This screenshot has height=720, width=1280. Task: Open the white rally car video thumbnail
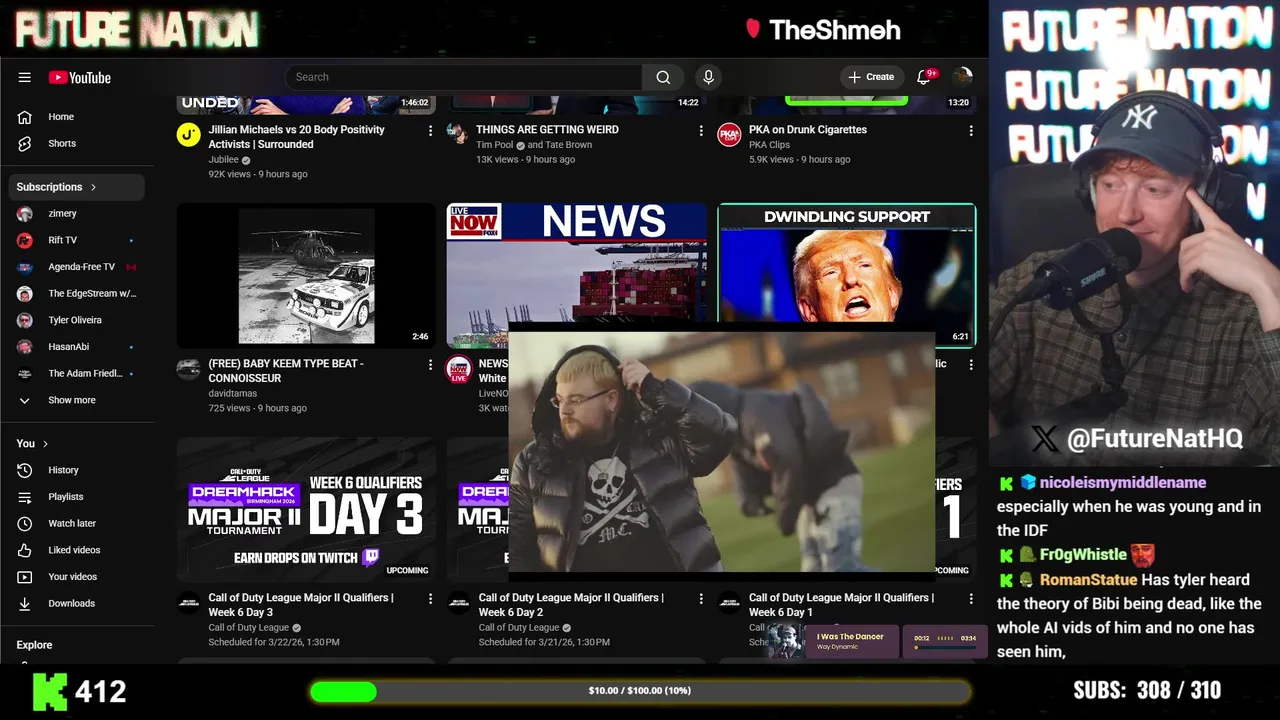(306, 276)
